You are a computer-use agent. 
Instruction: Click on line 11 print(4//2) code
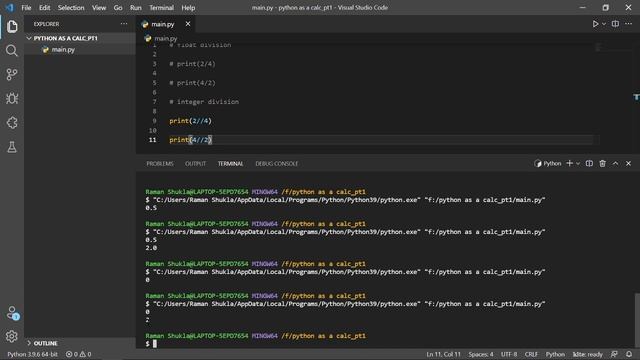click(x=190, y=140)
